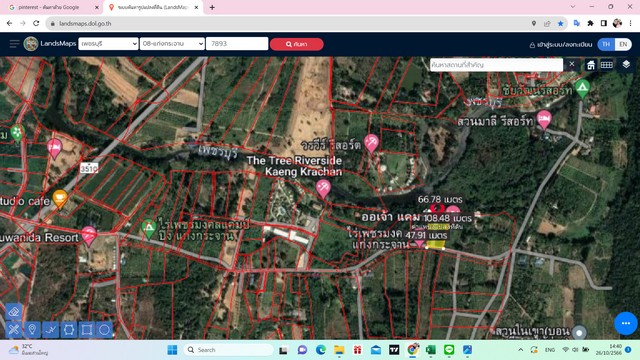
Task: Select the eraser tool on map
Action: [x=14, y=312]
